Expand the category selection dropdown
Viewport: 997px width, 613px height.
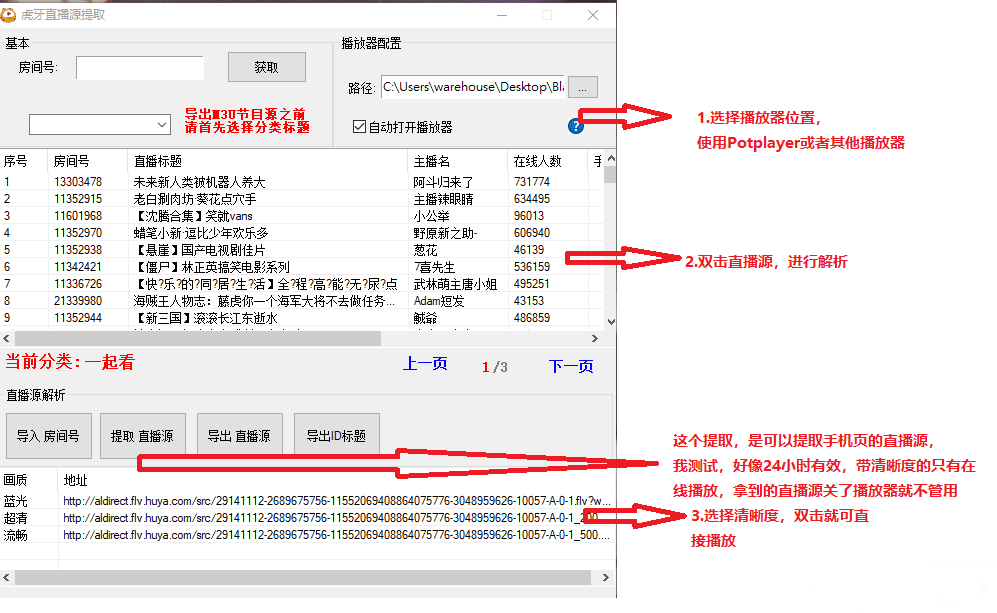[163, 124]
